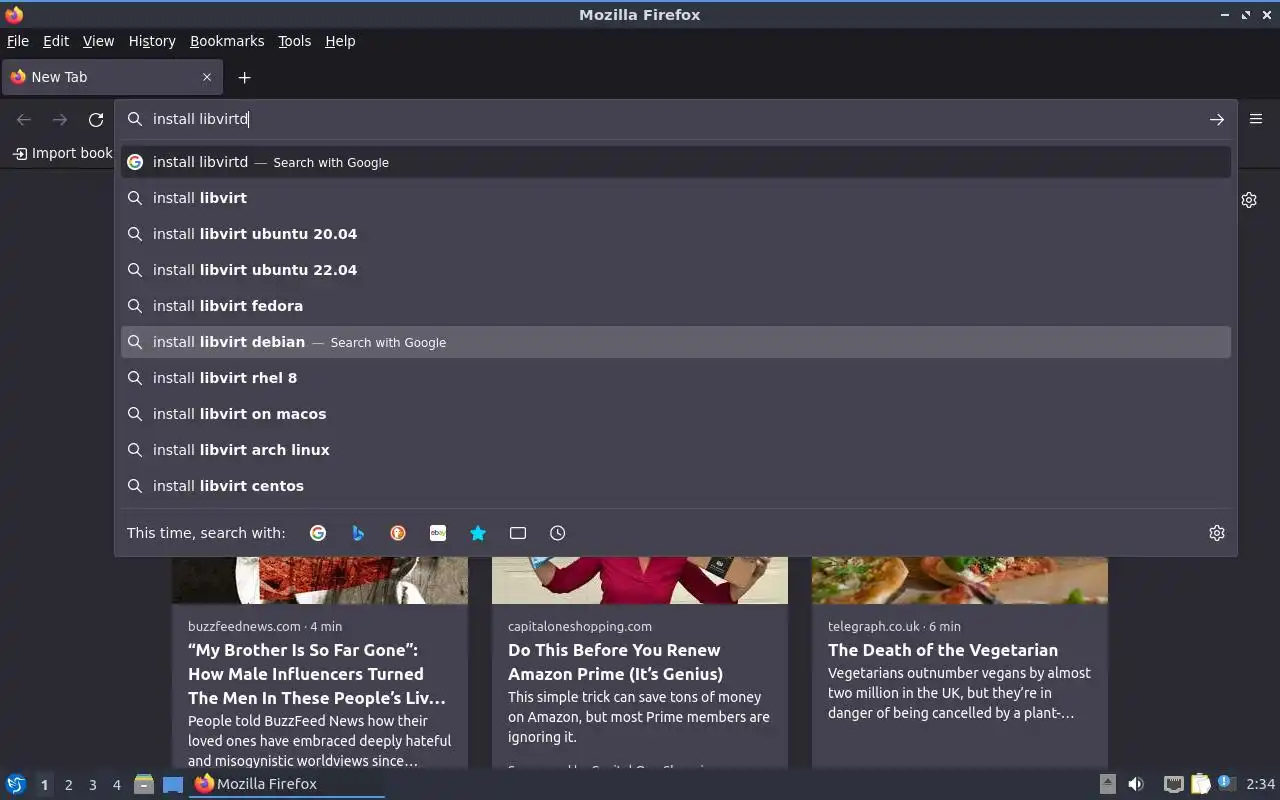Open the Tools menu

(x=294, y=41)
